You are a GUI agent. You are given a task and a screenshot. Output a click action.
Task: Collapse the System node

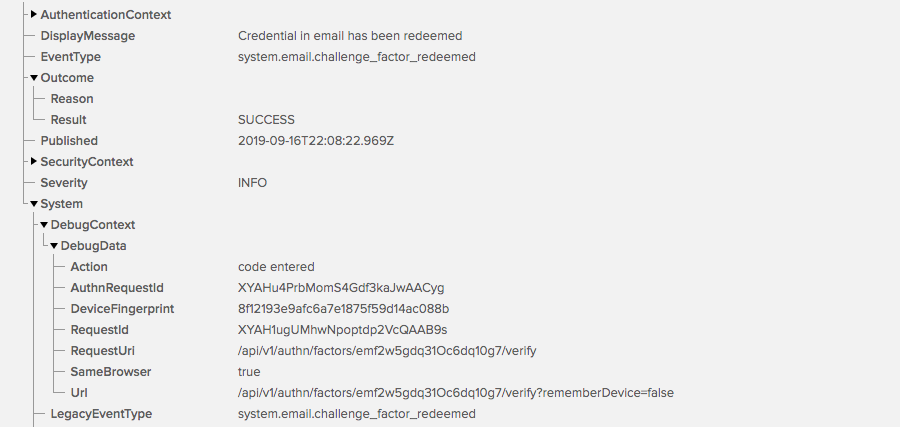coord(34,204)
